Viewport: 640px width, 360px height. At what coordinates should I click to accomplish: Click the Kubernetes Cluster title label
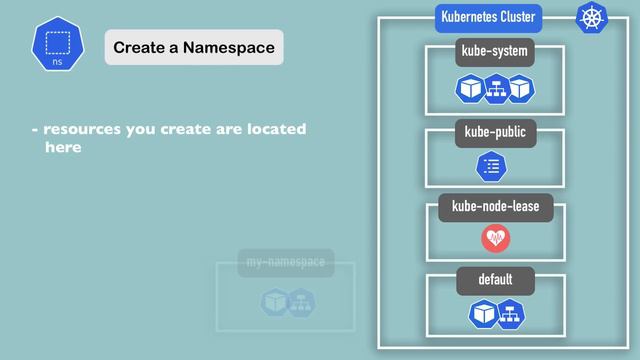(489, 18)
